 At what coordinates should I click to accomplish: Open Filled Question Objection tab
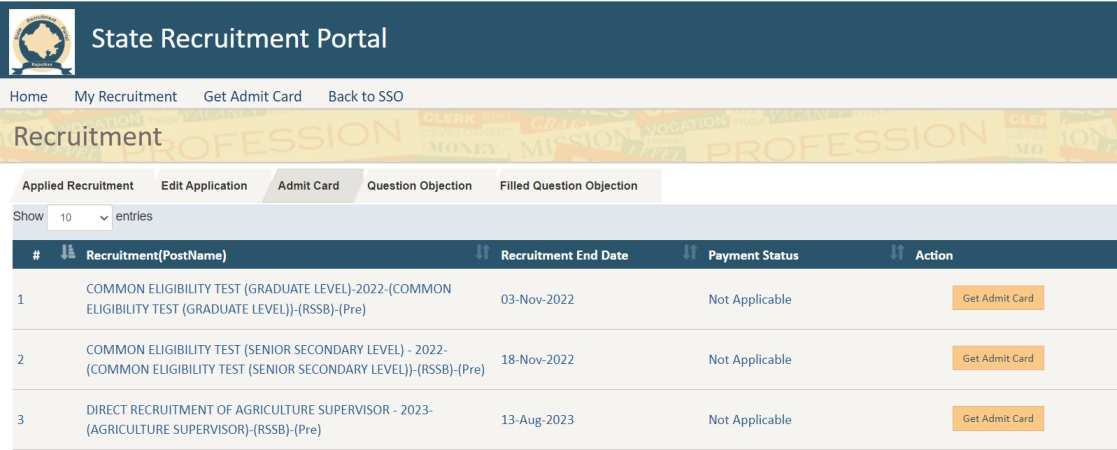[568, 186]
